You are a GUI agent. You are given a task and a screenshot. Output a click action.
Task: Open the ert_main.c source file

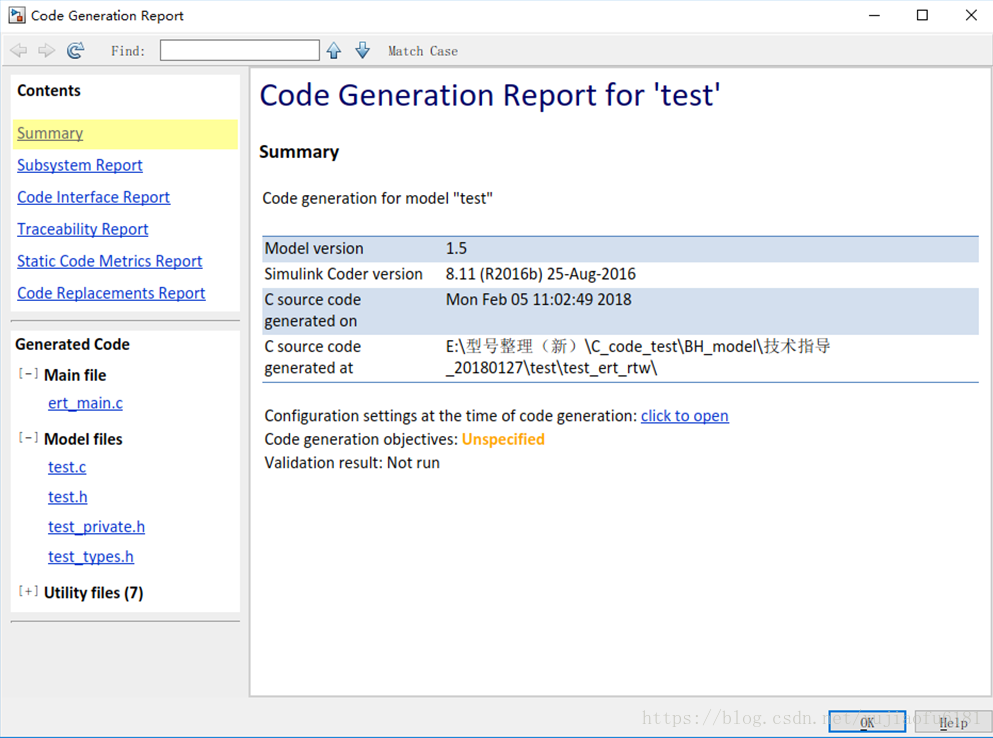click(85, 404)
